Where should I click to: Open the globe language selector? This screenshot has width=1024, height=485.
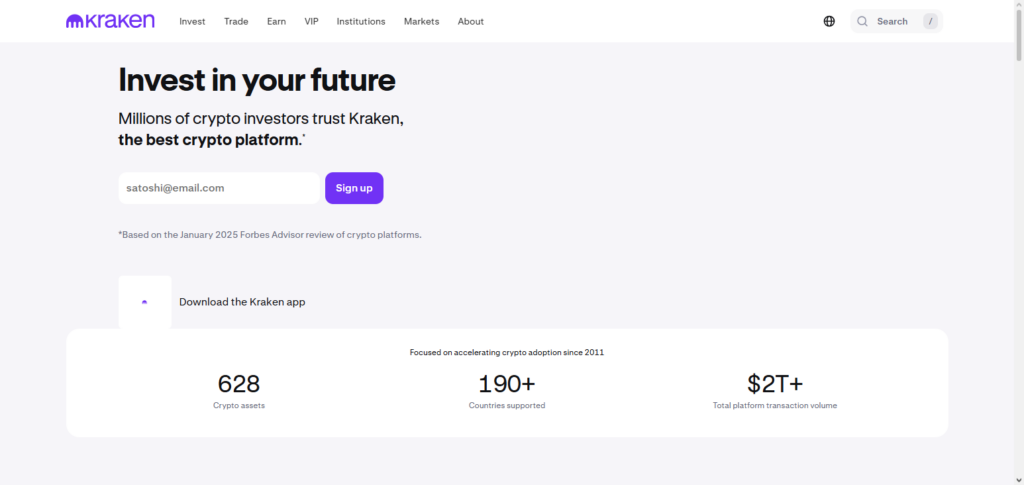pos(829,21)
